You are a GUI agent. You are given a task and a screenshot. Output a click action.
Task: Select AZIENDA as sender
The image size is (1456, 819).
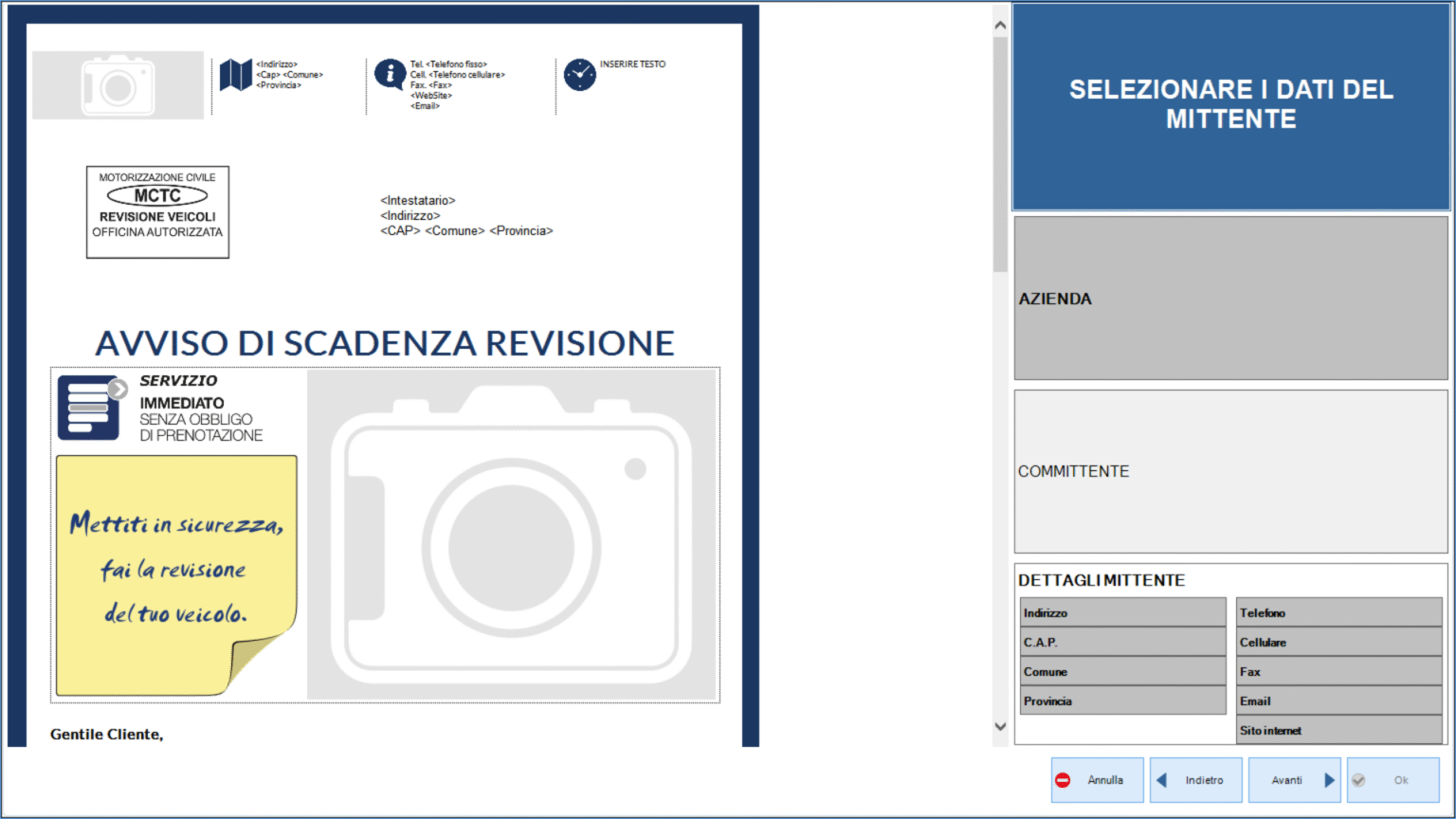1230,299
